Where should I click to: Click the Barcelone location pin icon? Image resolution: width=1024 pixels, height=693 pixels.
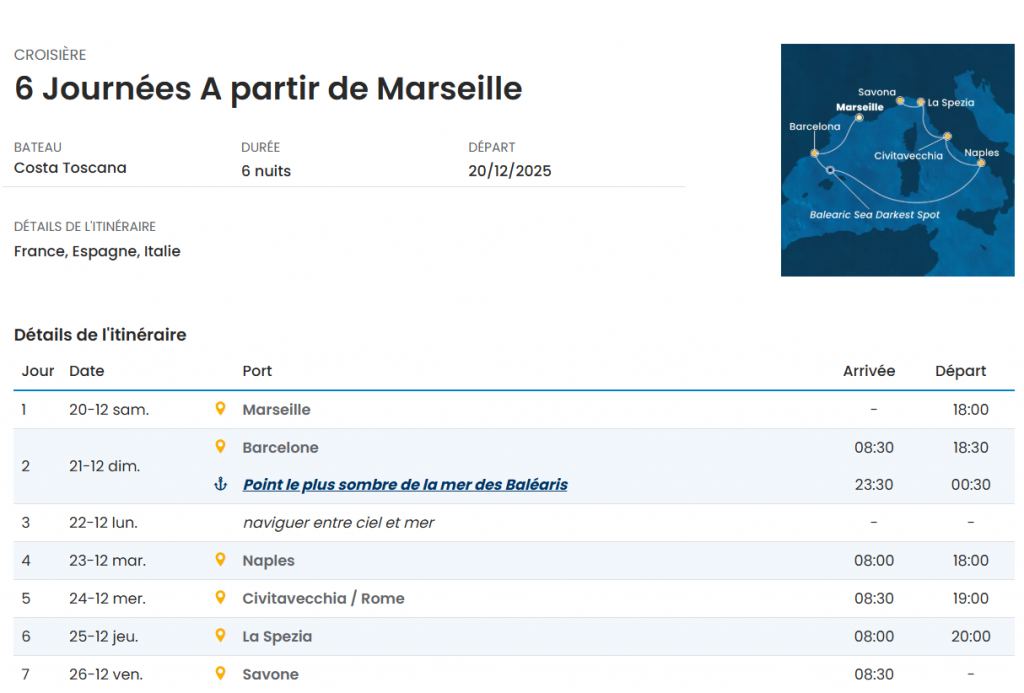tap(220, 447)
